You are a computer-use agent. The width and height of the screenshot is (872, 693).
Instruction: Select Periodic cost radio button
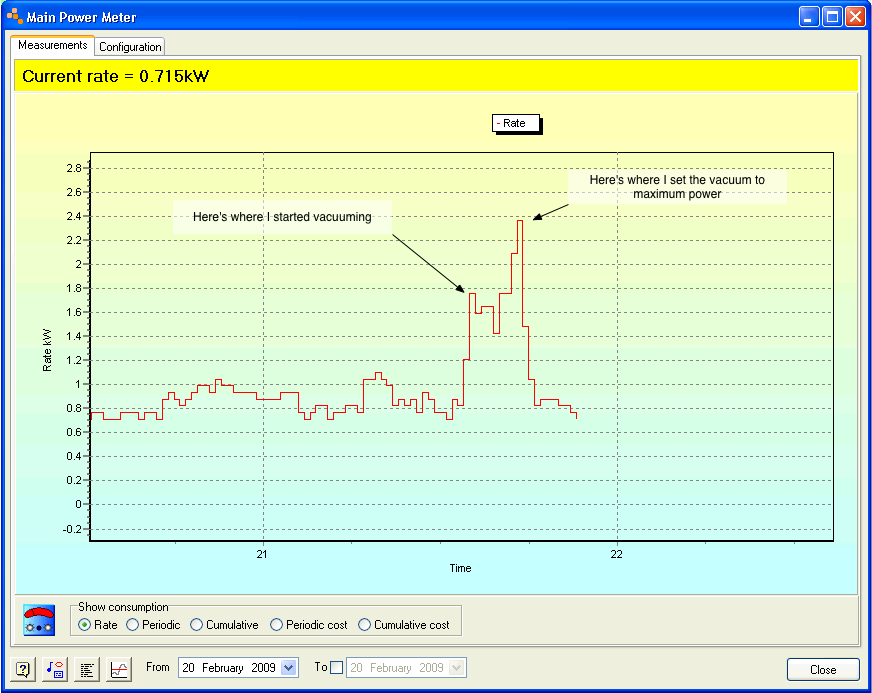click(277, 625)
